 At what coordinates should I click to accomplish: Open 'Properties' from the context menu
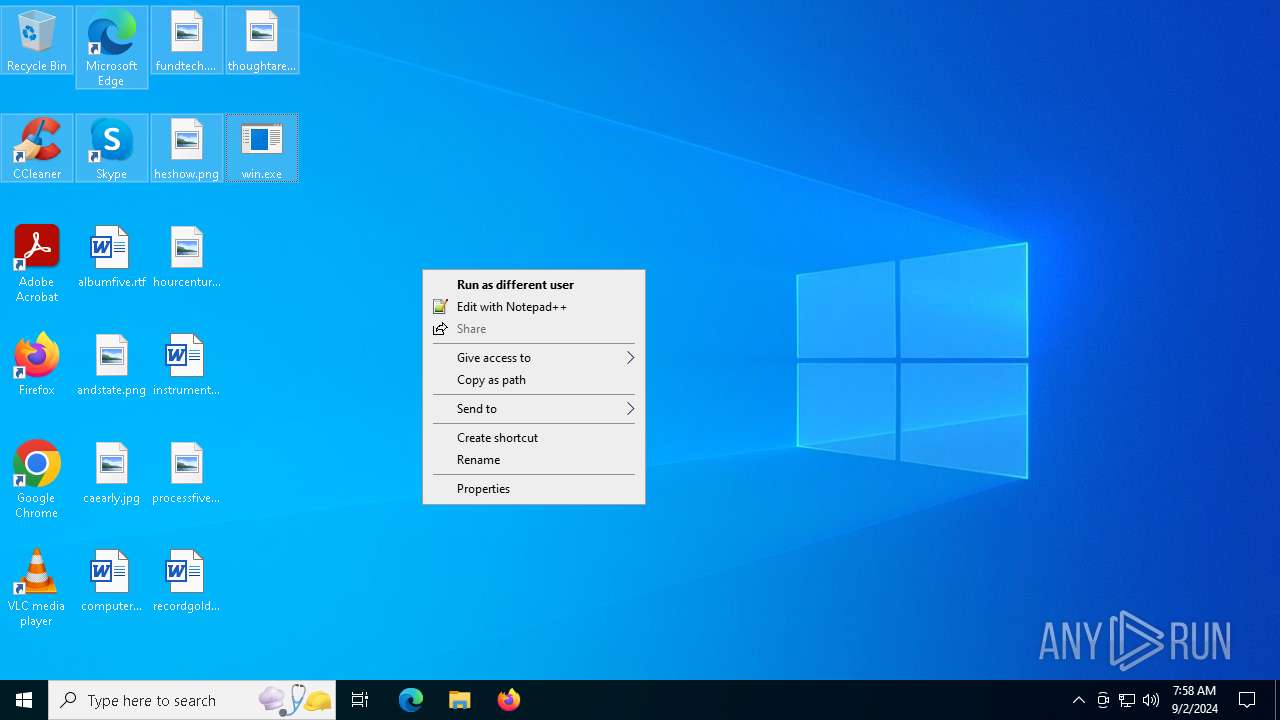[534, 489]
